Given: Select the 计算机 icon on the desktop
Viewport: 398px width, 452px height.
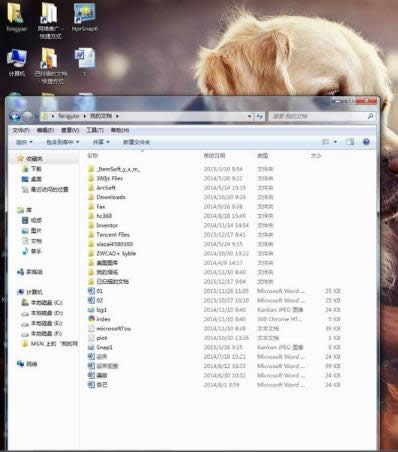Looking at the screenshot, I should pyautogui.click(x=17, y=63).
